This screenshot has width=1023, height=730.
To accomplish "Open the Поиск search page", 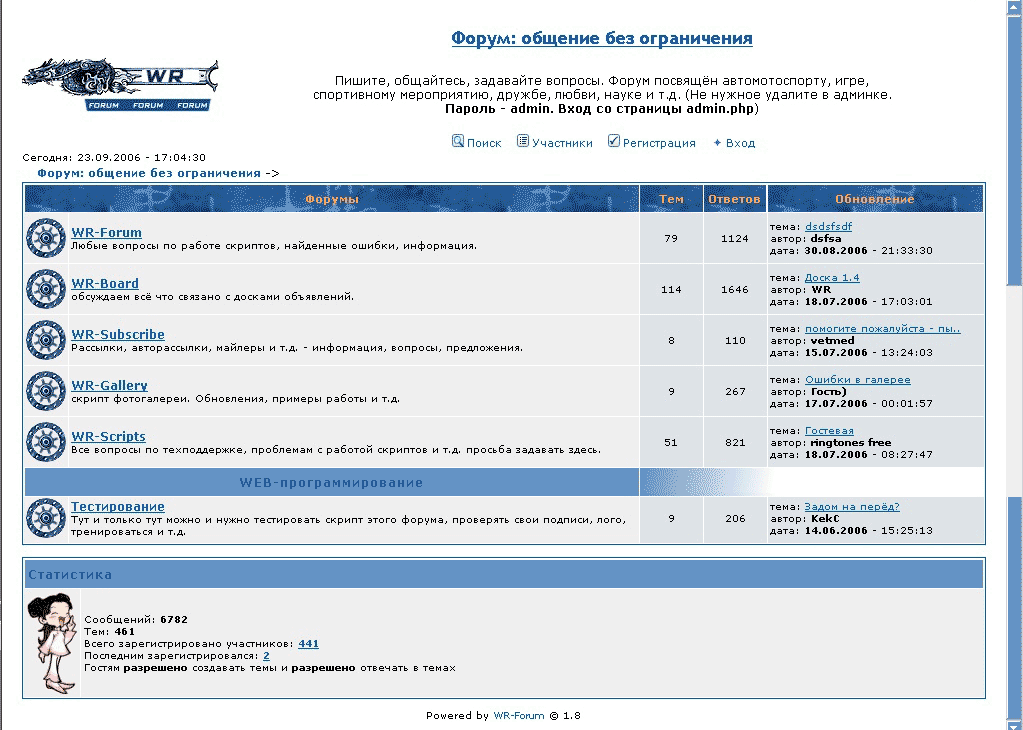I will (484, 143).
